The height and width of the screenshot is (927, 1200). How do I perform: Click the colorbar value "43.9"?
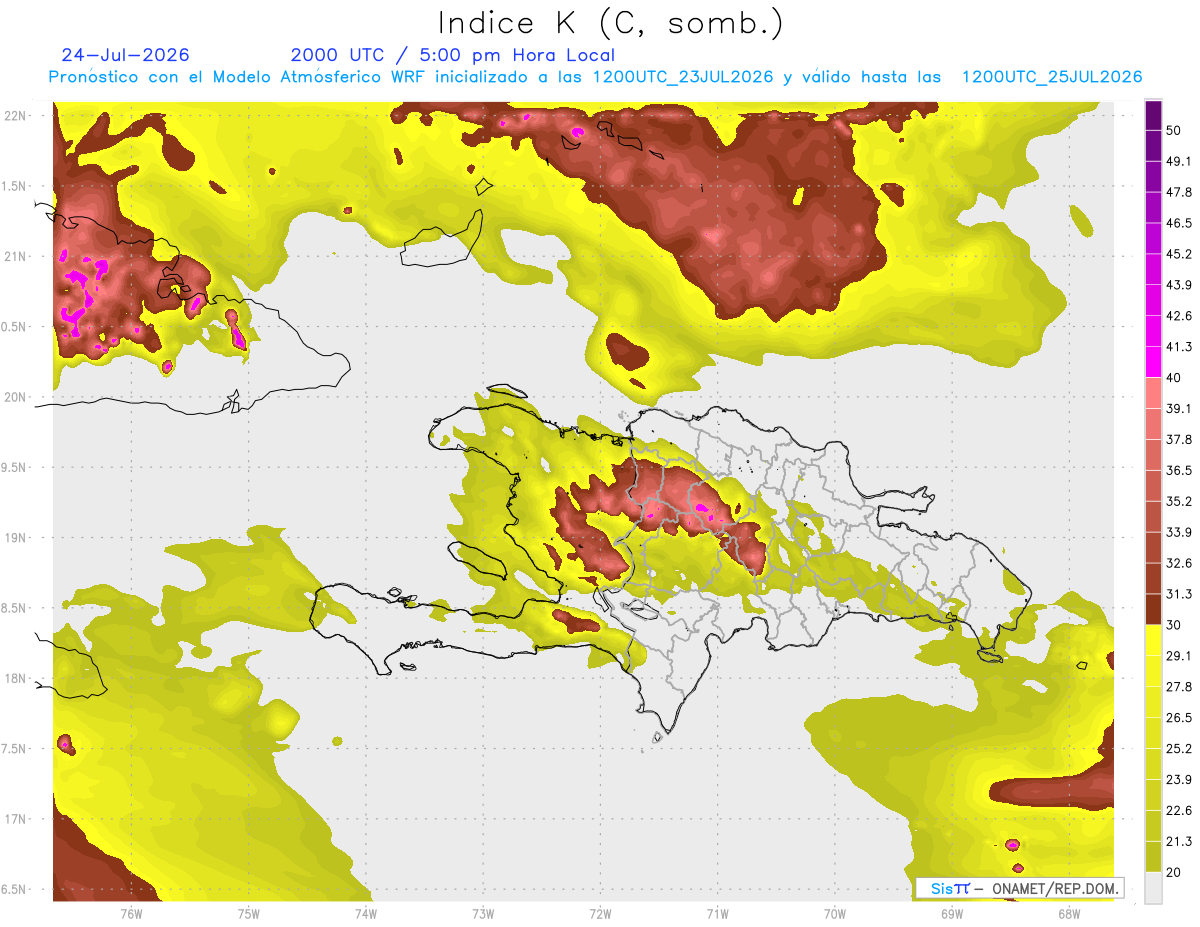[1179, 285]
